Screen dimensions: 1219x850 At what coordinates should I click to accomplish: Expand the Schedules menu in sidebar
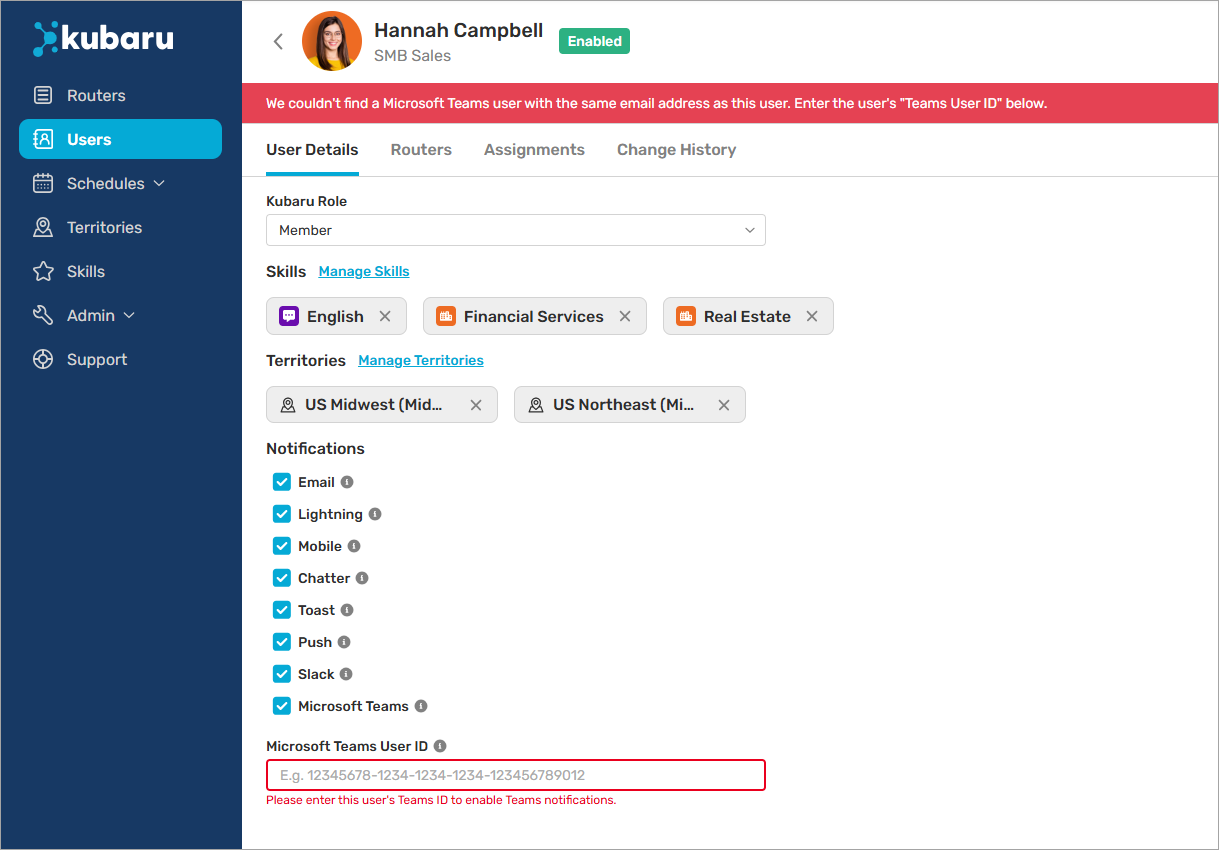(x=115, y=184)
